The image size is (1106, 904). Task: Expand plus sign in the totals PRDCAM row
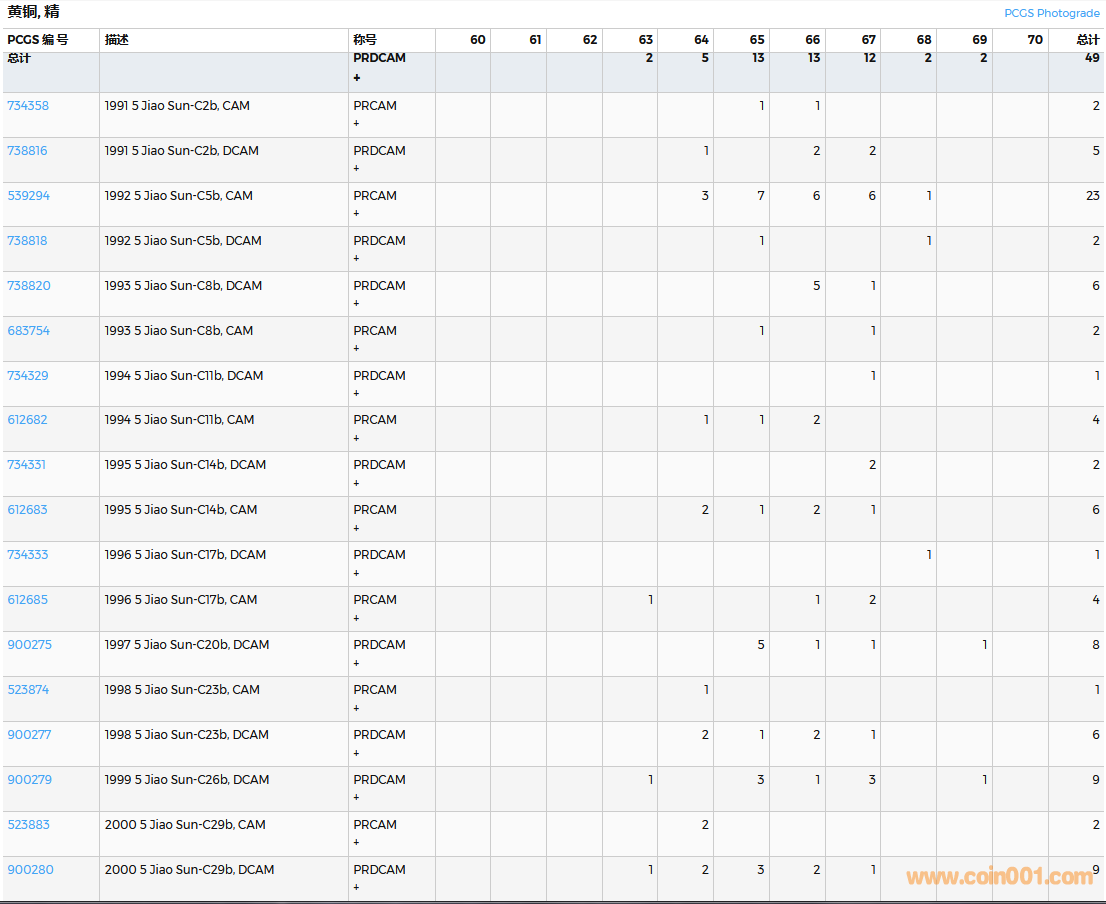(x=357, y=78)
